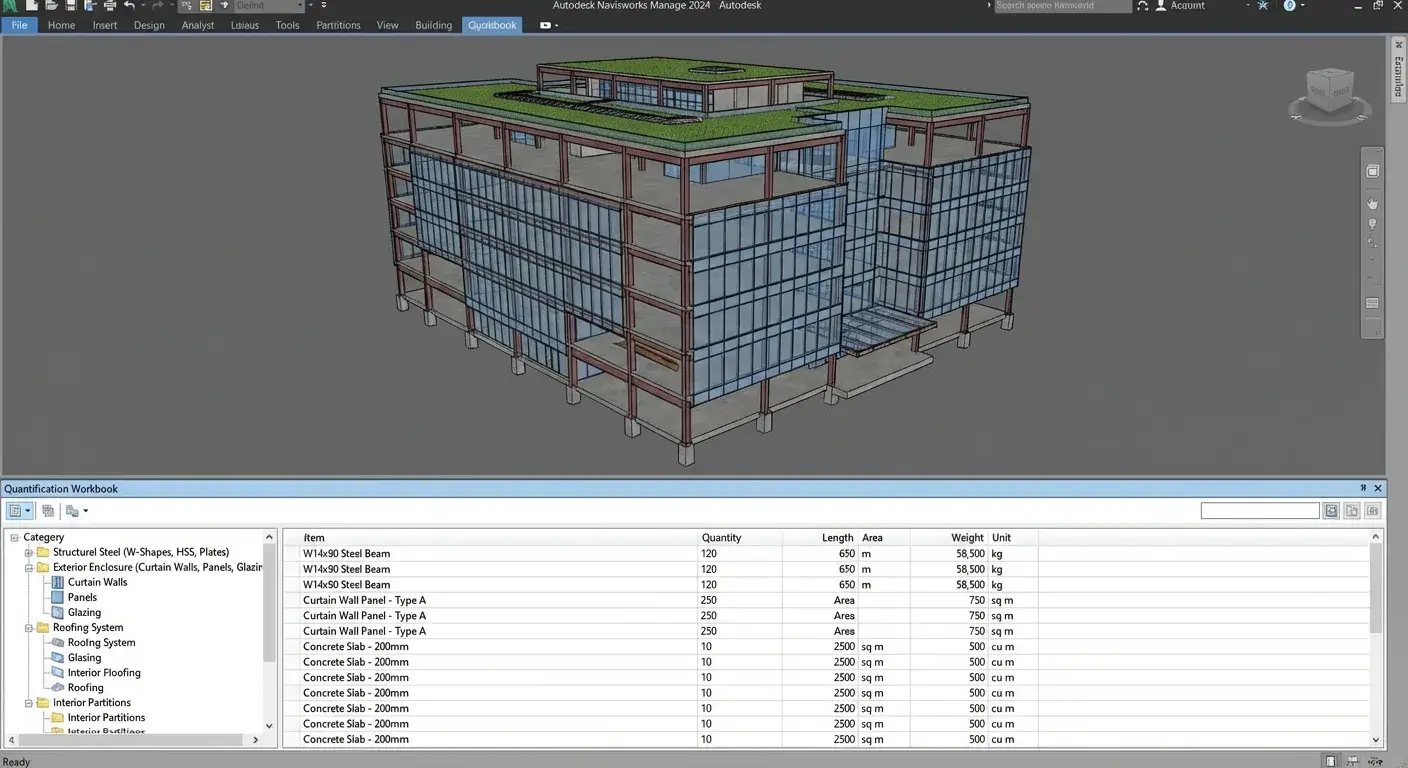The height and width of the screenshot is (768, 1408).
Task: Collapse the Roofing System folder node
Action: pyautogui.click(x=29, y=628)
